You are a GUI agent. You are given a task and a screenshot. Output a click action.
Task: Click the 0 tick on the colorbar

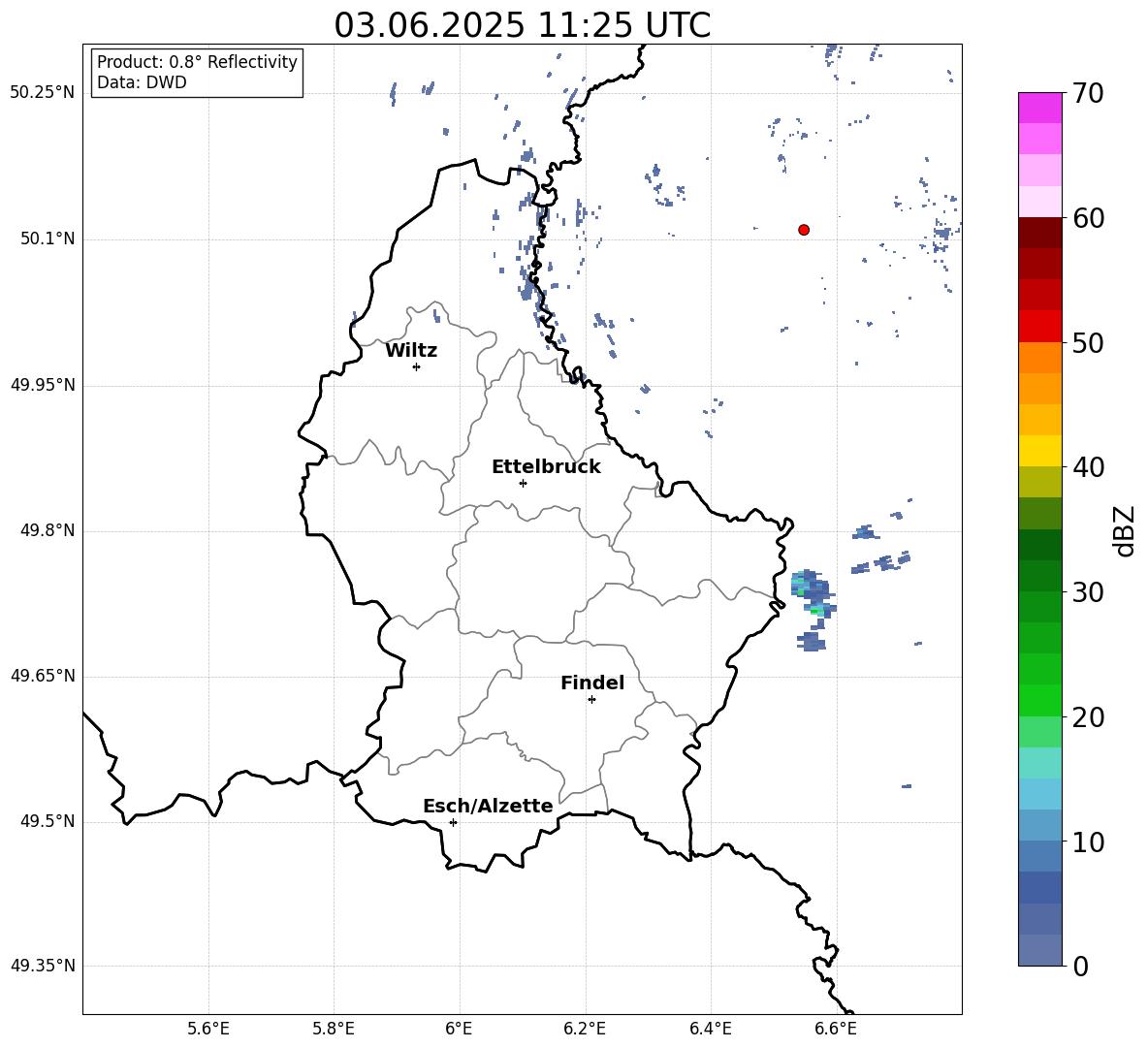(x=1081, y=967)
